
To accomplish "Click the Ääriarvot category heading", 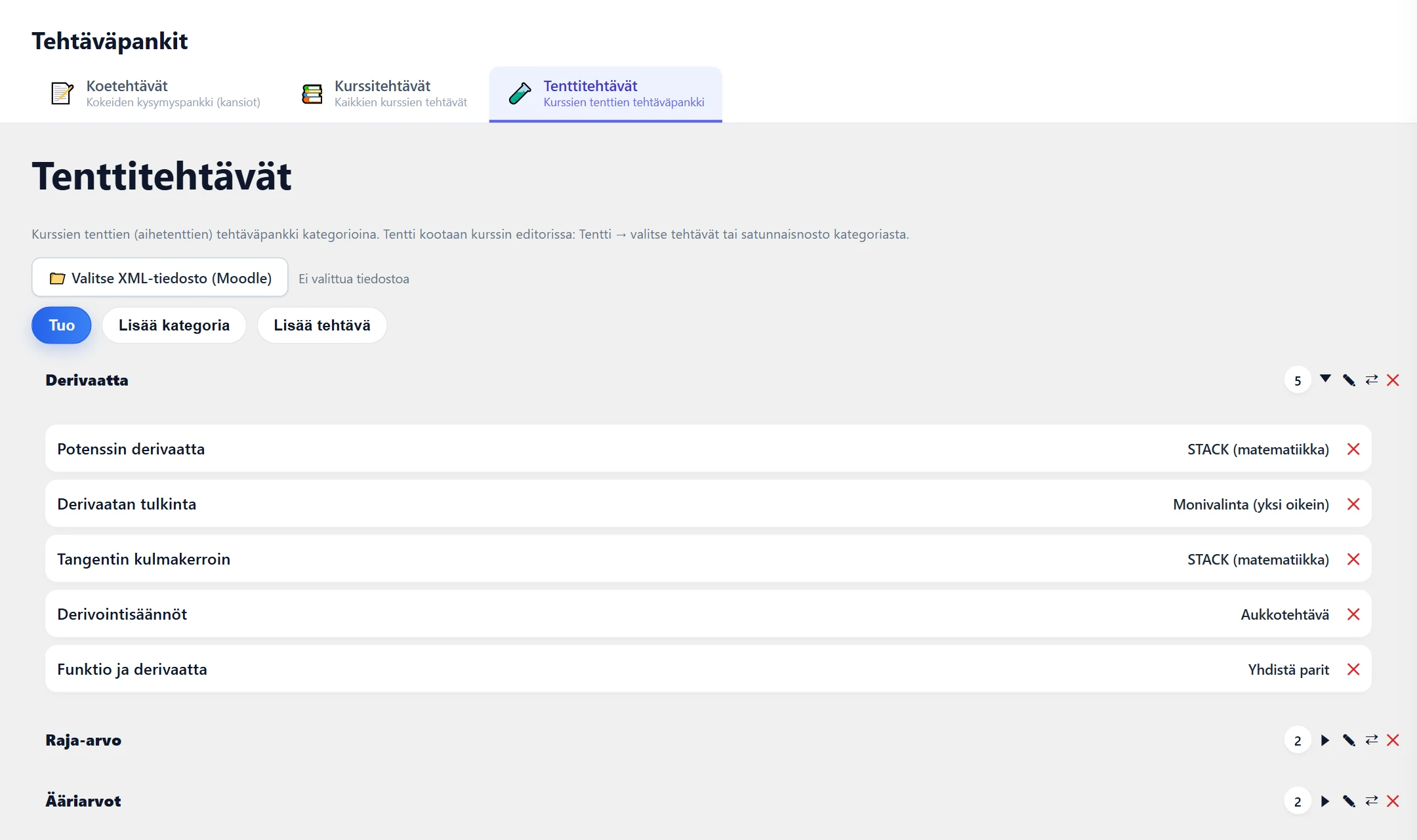I will point(83,801).
